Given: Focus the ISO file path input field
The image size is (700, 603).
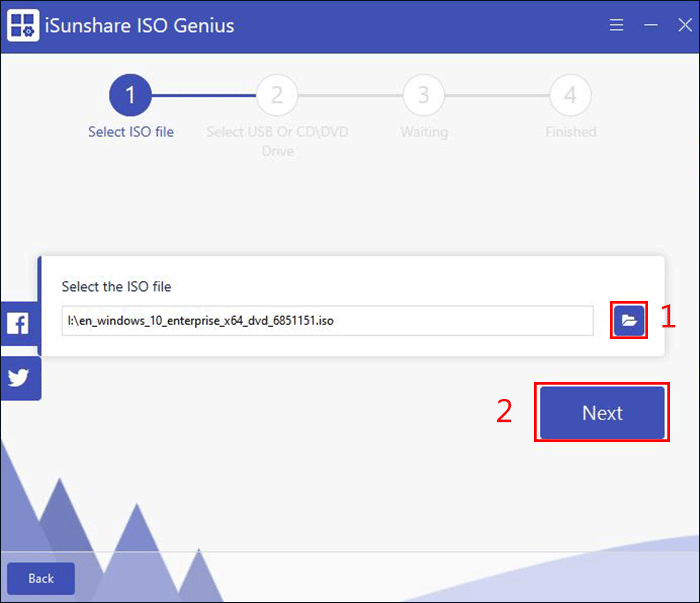Looking at the screenshot, I should pos(328,320).
